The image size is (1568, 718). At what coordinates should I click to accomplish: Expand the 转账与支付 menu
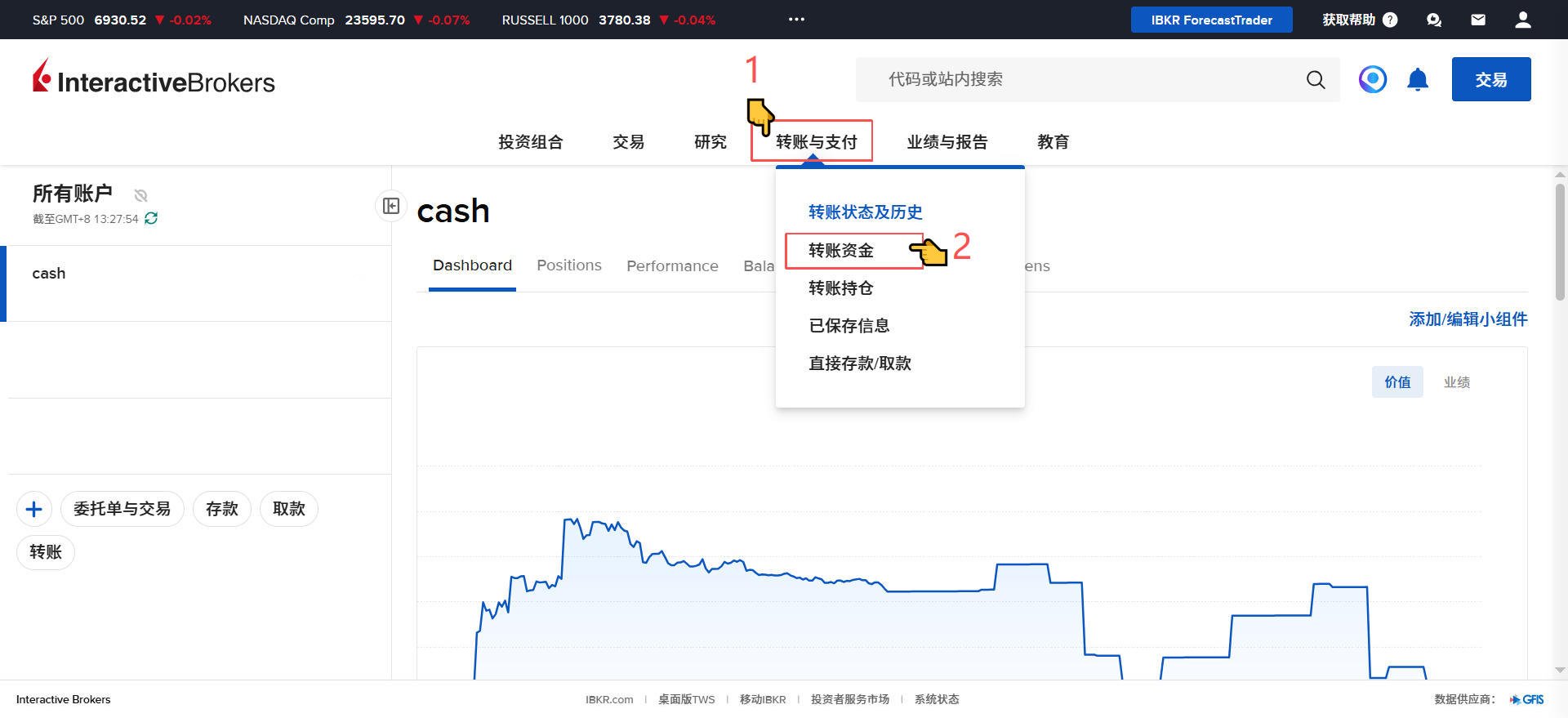pos(815,142)
